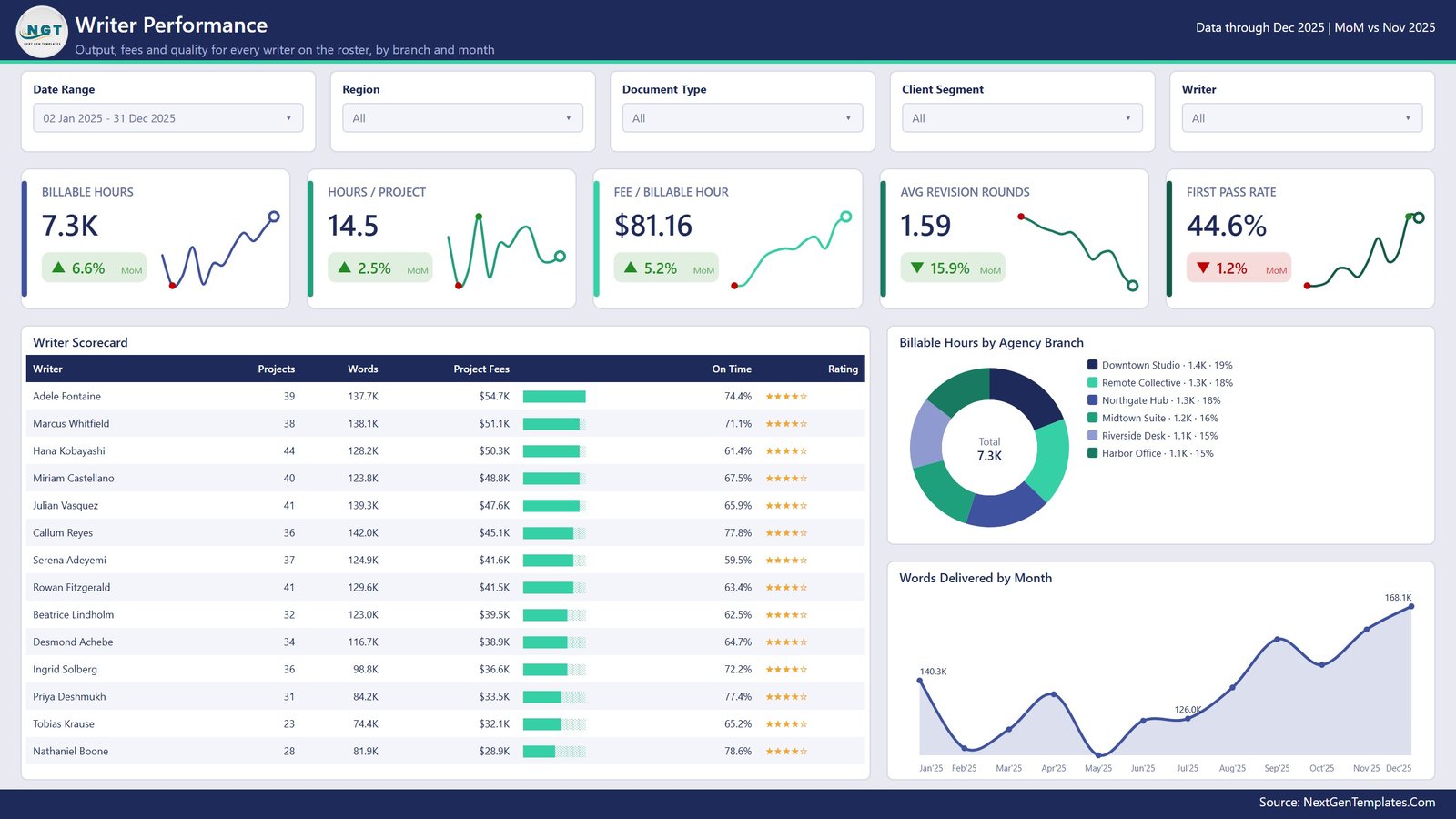Click the Hours / Project up-arrow icon
Viewport: 1456px width, 819px height.
344,268
